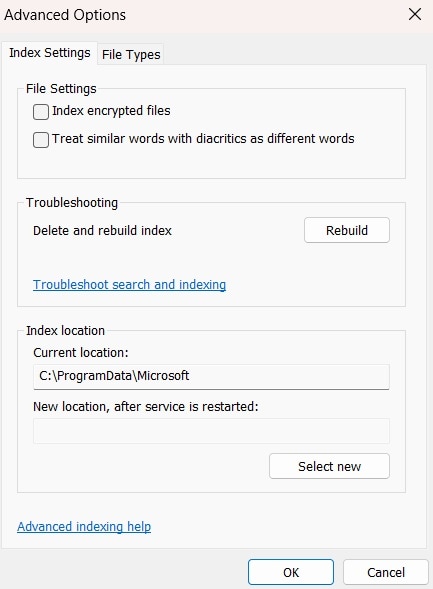
Task: Close the Advanced Options dialog
Action: pyautogui.click(x=415, y=15)
